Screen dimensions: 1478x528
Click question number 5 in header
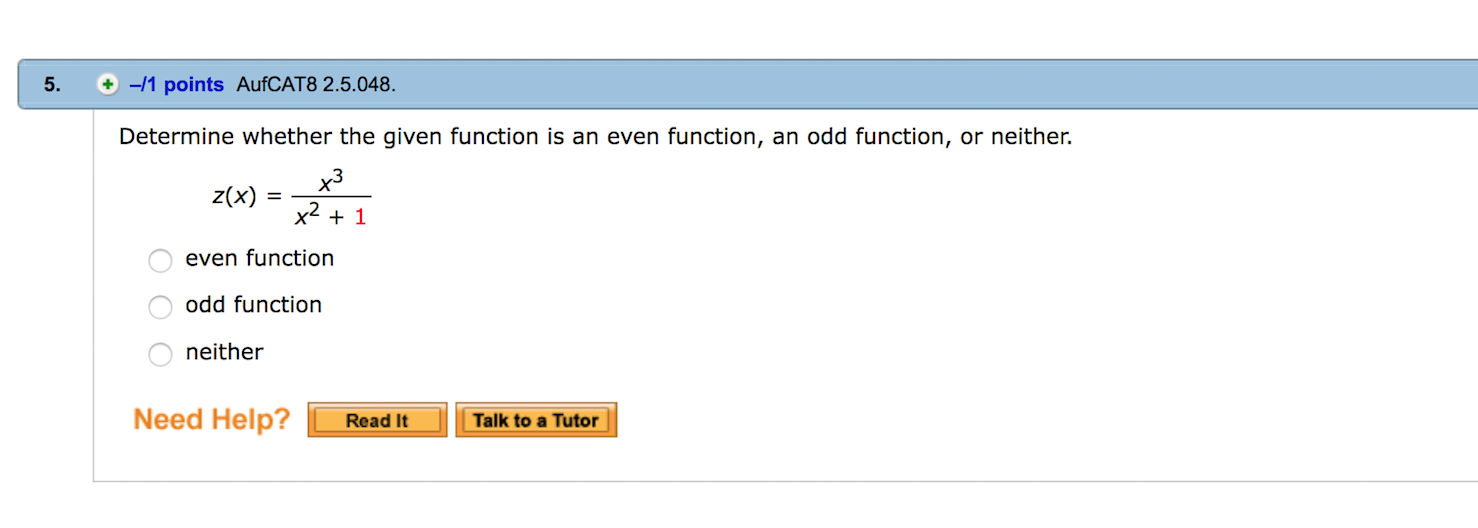point(52,85)
